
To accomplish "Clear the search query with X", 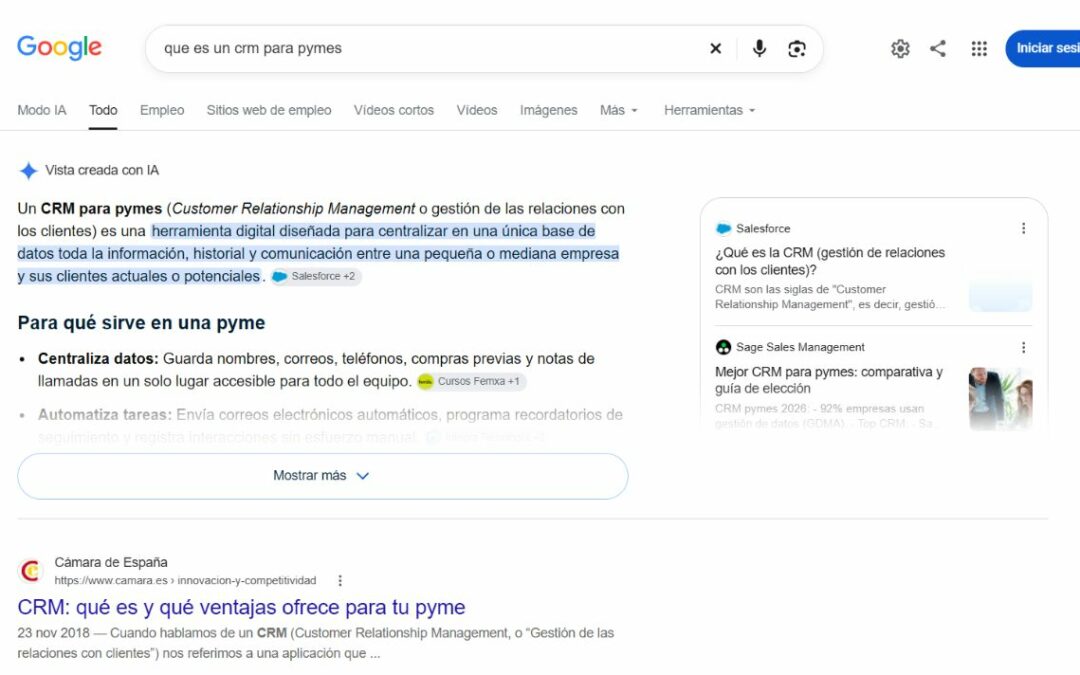I will pos(716,48).
